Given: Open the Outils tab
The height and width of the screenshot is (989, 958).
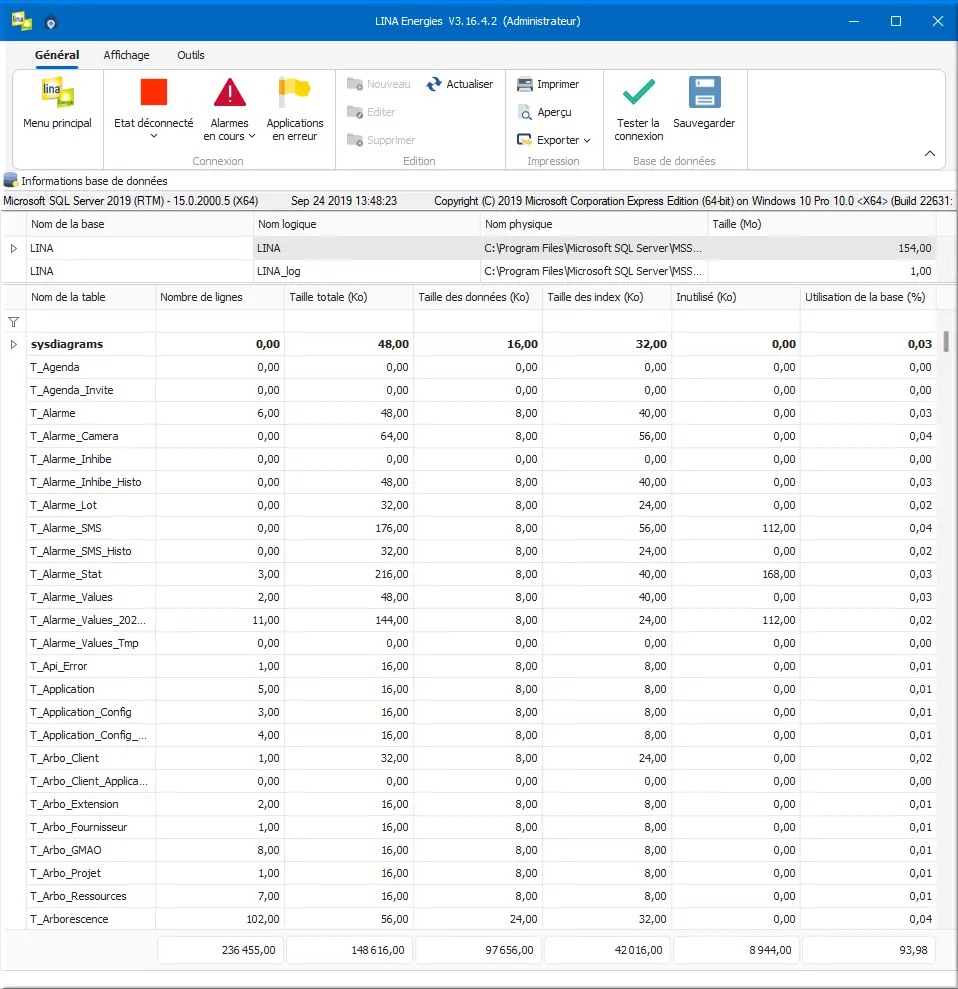Looking at the screenshot, I should pos(190,55).
